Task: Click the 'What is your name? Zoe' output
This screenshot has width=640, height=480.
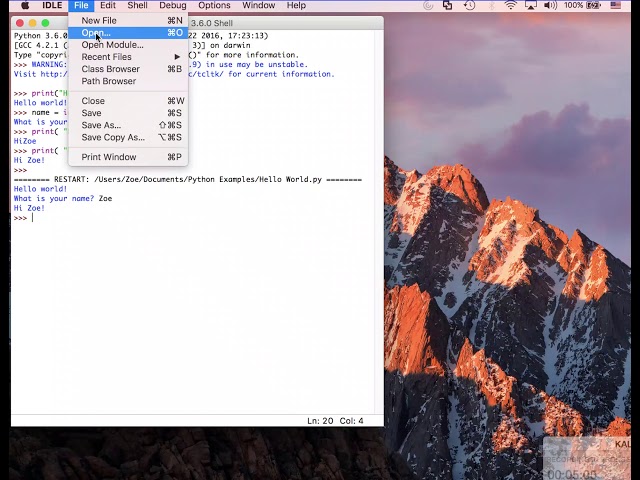Action: [63, 199]
